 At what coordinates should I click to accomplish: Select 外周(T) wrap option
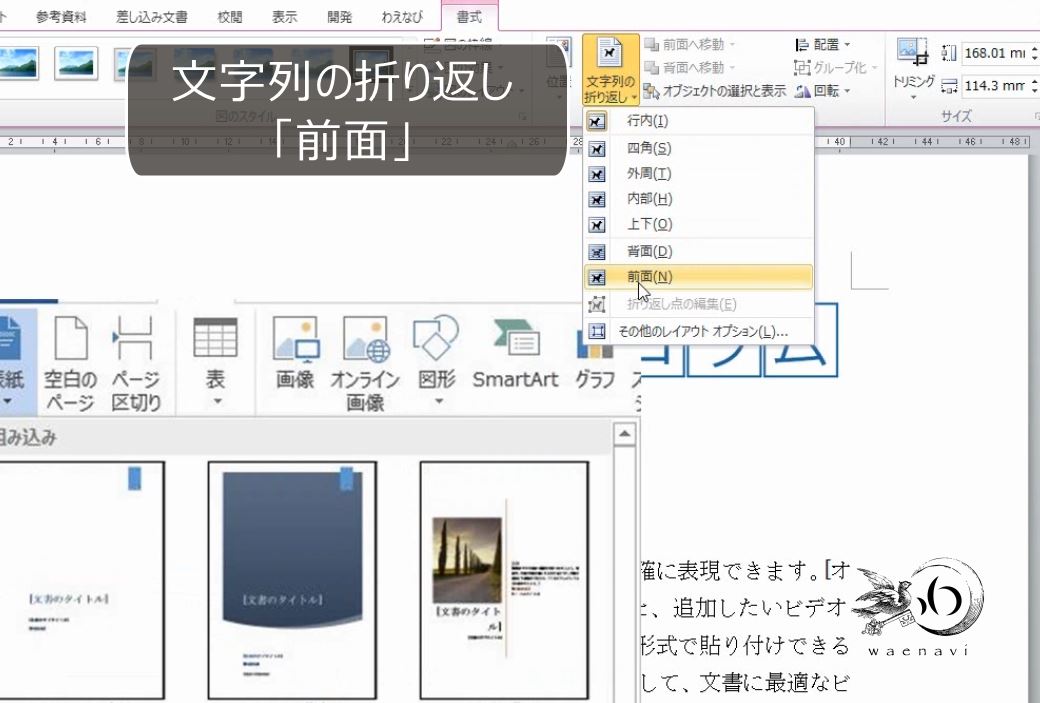[x=698, y=174]
